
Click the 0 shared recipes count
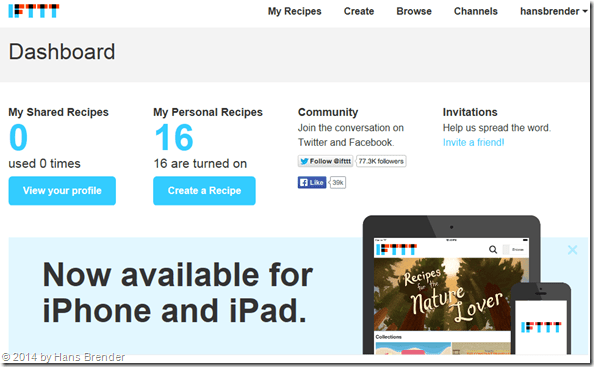point(19,137)
